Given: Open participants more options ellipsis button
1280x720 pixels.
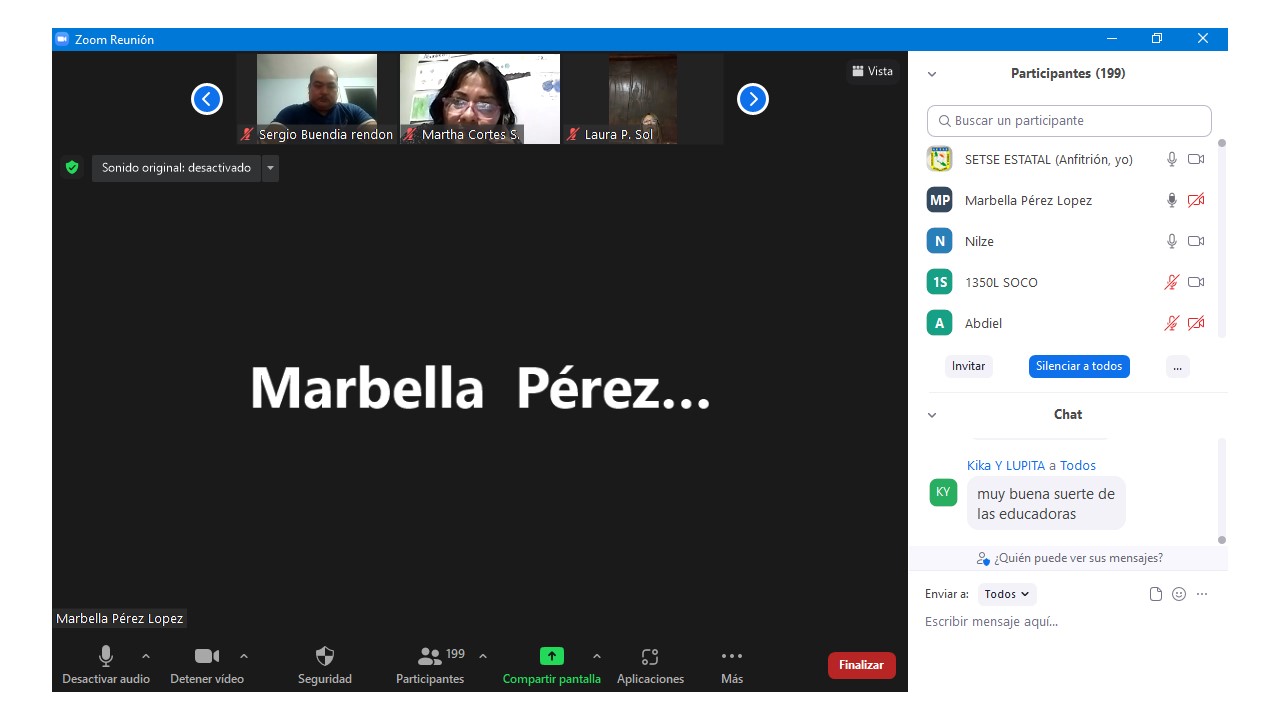Looking at the screenshot, I should coord(1177,366).
